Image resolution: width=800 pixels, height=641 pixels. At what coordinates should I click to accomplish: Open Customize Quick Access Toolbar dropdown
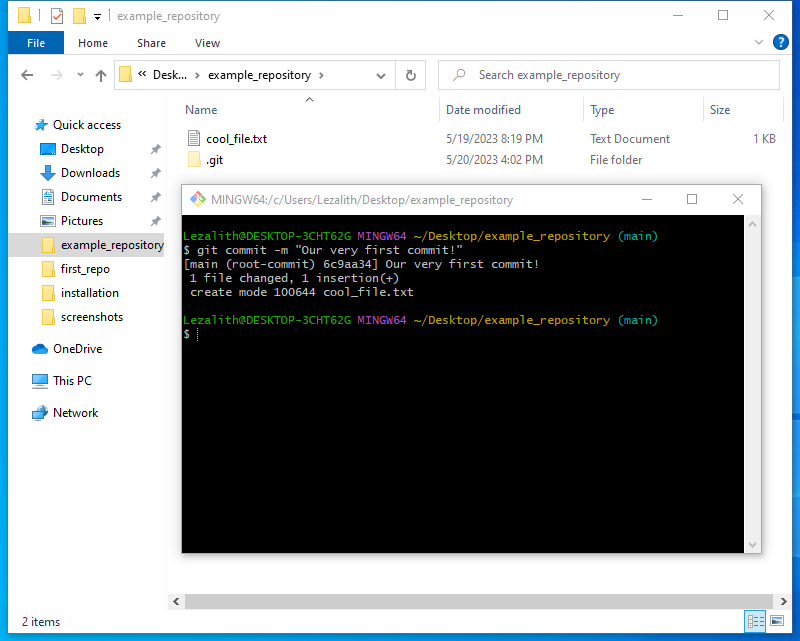tap(97, 17)
